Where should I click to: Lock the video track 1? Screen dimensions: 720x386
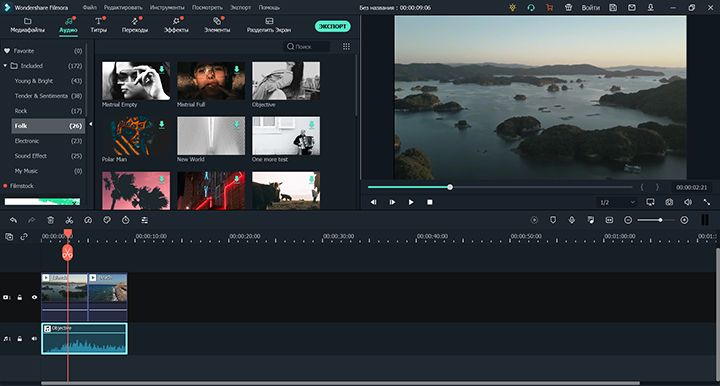click(20, 297)
